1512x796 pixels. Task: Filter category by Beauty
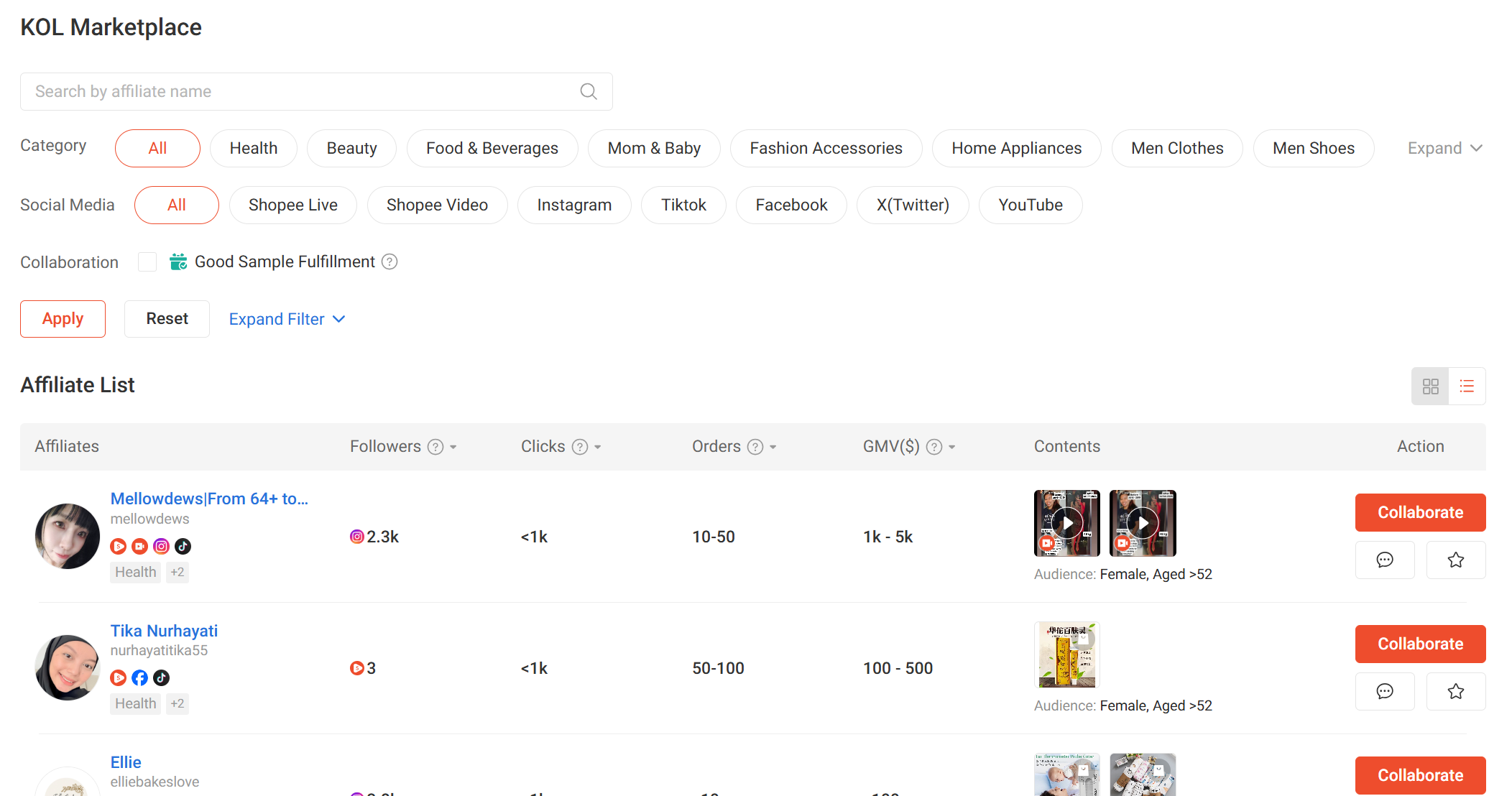click(x=352, y=148)
